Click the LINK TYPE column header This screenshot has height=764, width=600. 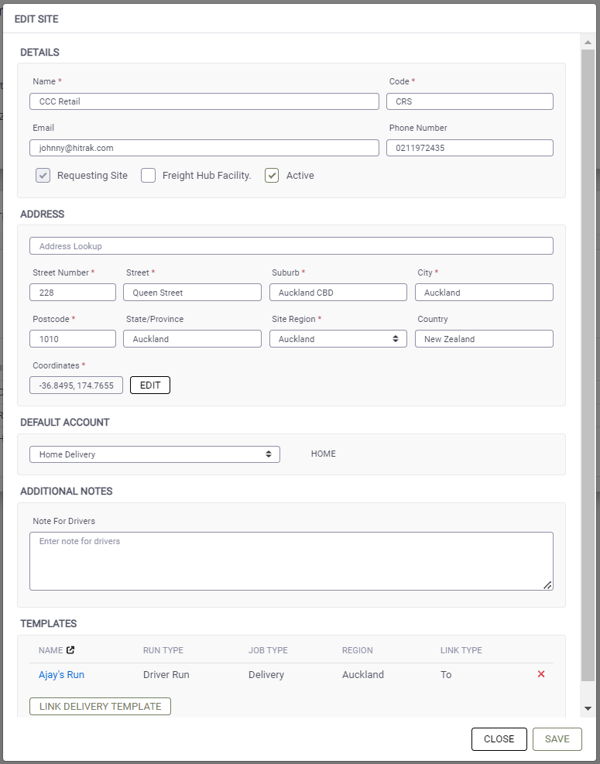tap(461, 650)
